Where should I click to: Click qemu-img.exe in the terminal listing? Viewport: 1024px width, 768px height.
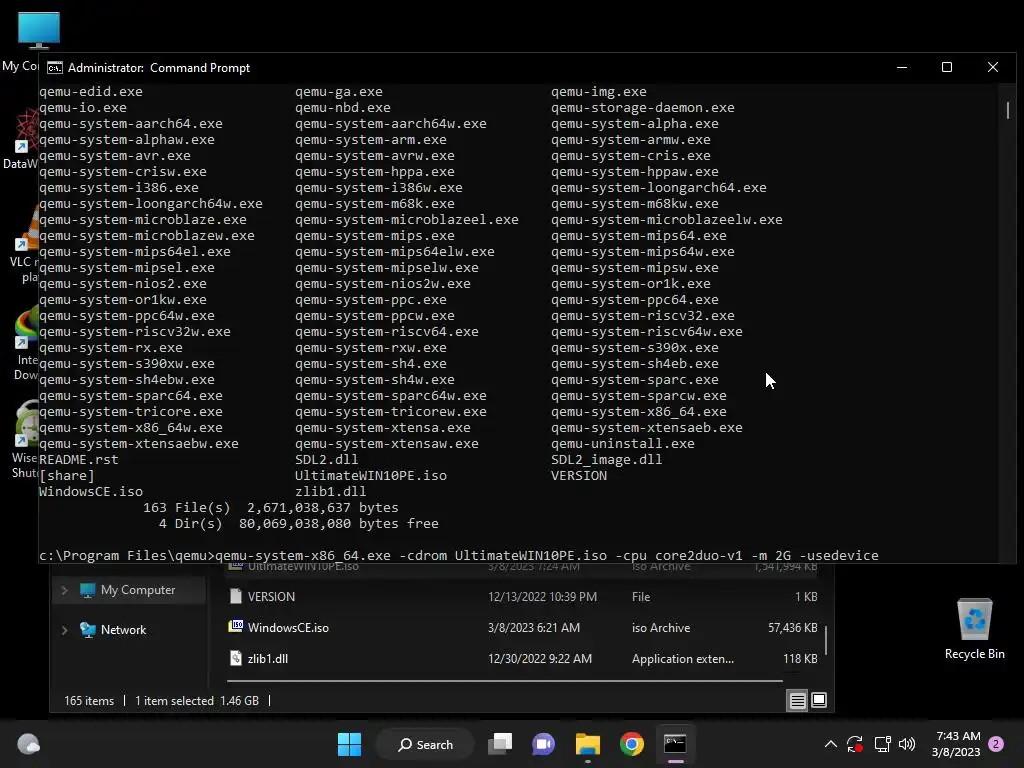(x=599, y=91)
